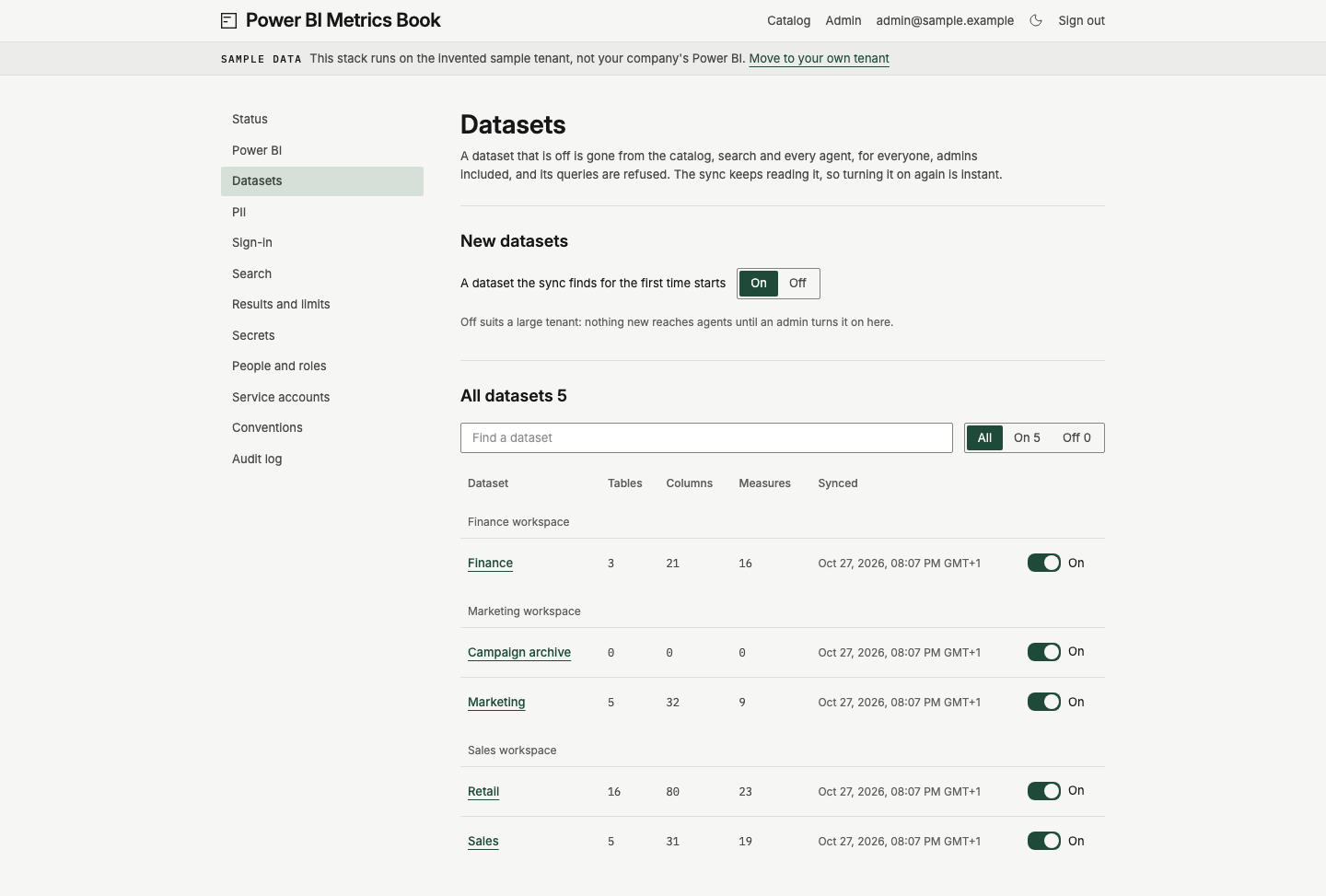The width and height of the screenshot is (1326, 896).
Task: Open the Marketing dataset link
Action: [x=496, y=703]
